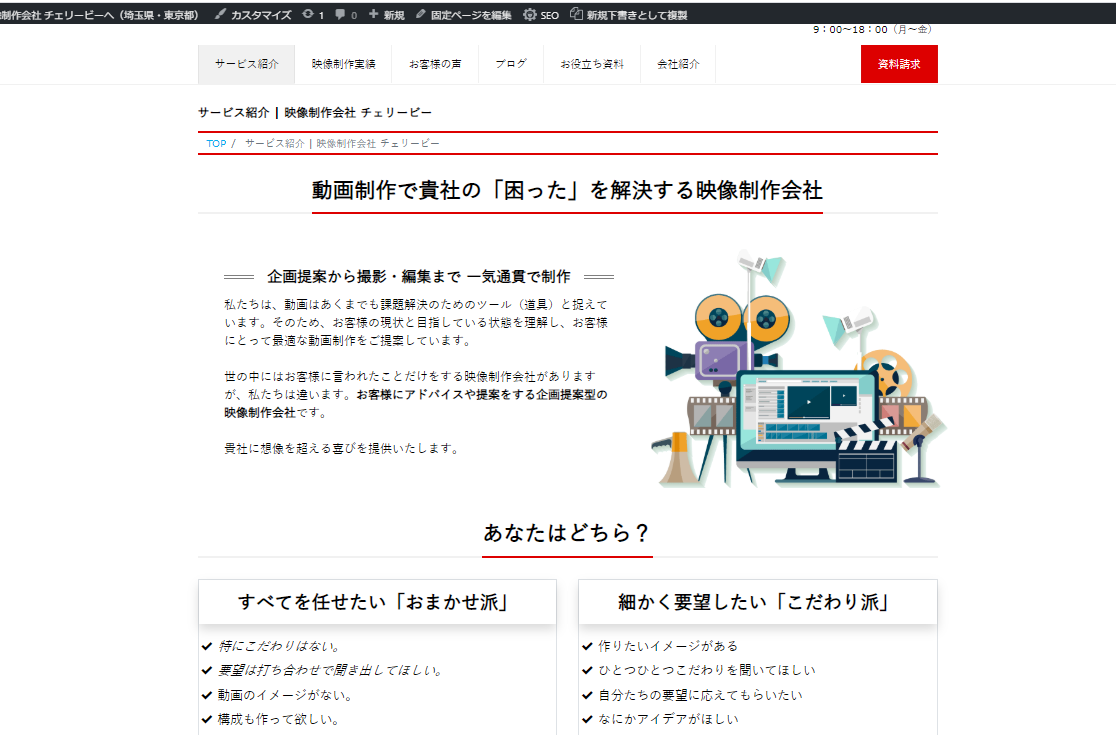Select お客様の声 in the navigation menu
Viewport: 1116px width, 735px height.
click(x=435, y=64)
